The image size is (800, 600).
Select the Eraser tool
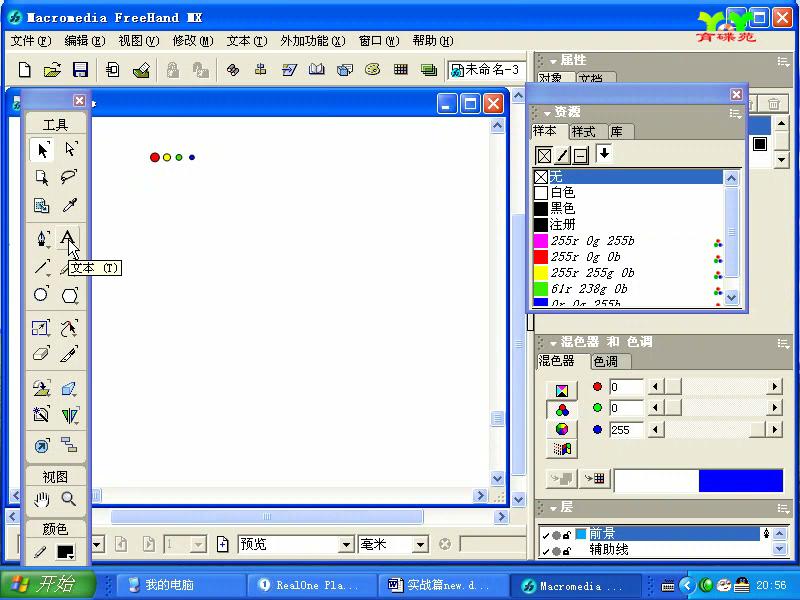point(42,355)
